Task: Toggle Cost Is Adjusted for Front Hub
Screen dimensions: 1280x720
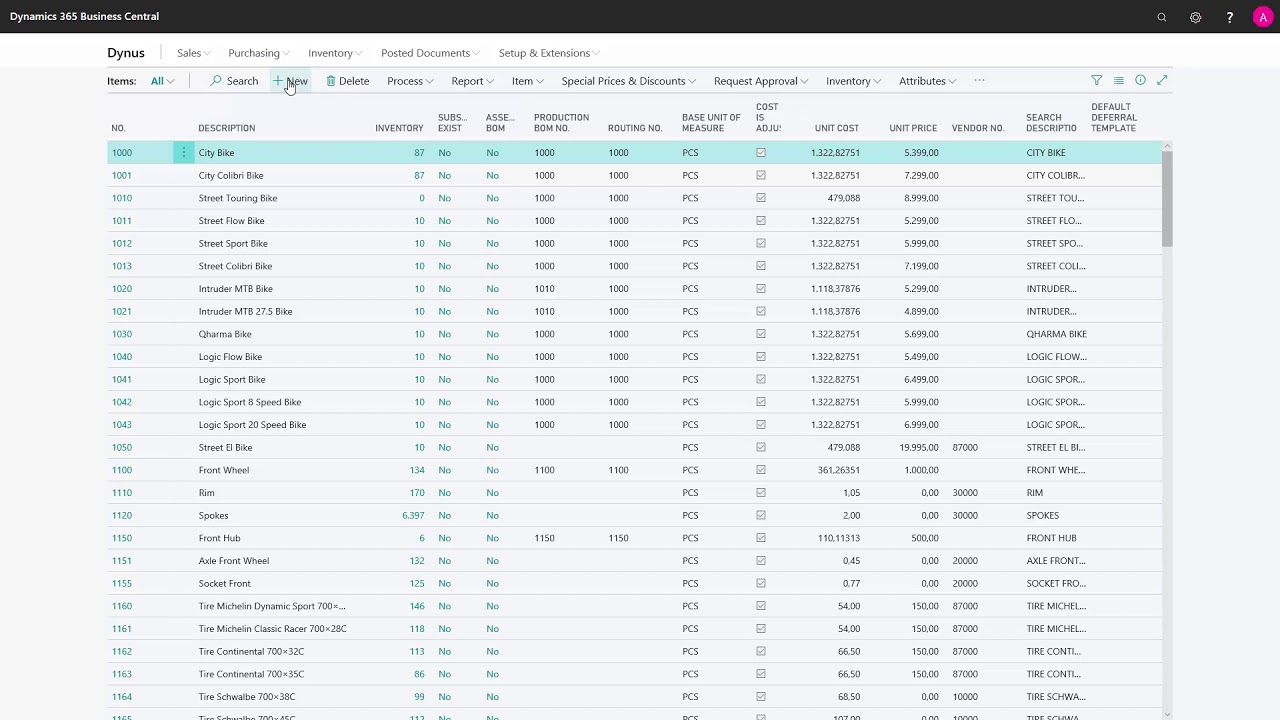Action: pos(761,538)
